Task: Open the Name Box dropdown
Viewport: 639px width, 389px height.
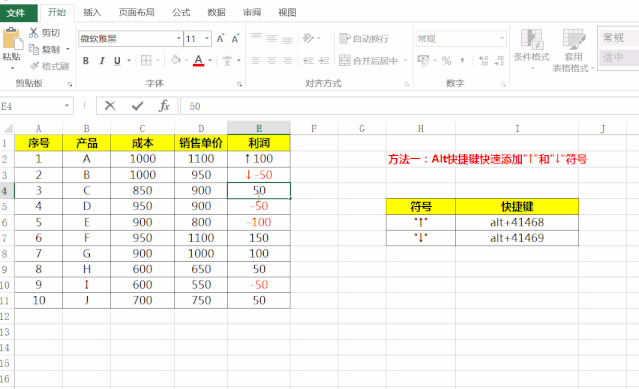Action: tap(67, 106)
